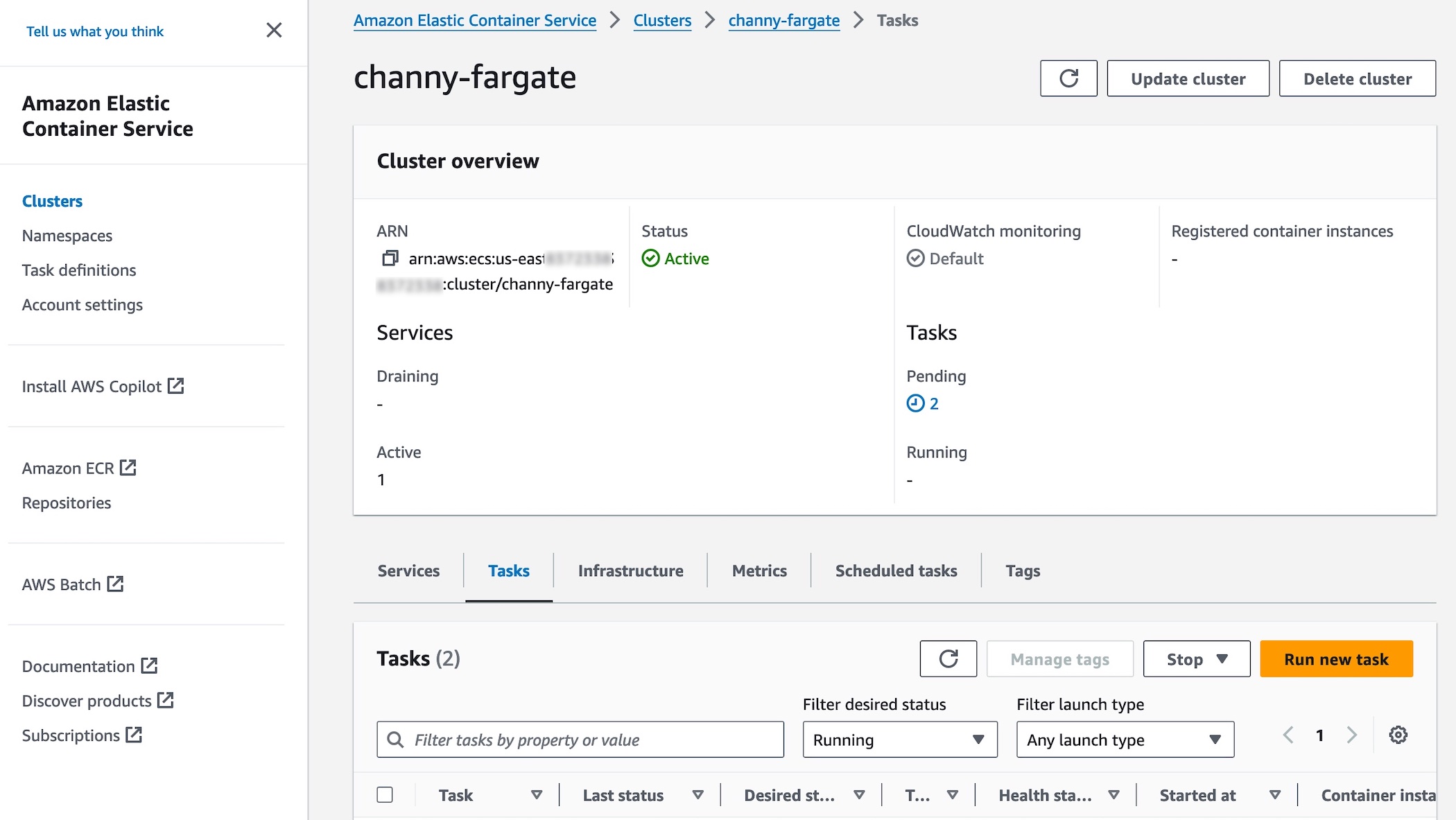Switch to the Services tab
Image resolution: width=1456 pixels, height=820 pixels.
408,570
